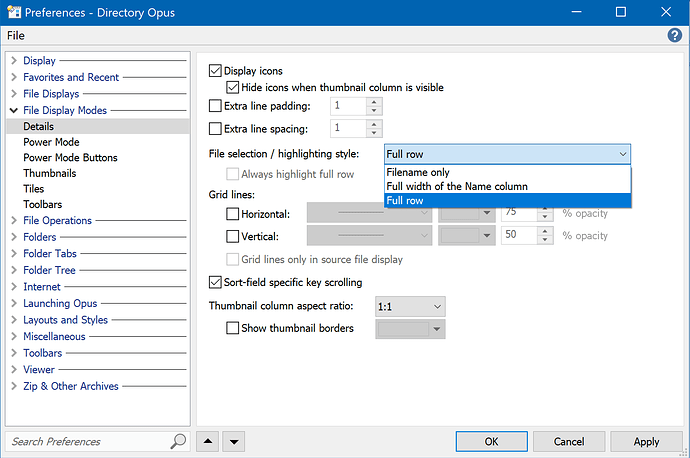Expand the Miscellaneous category

(x=14, y=336)
